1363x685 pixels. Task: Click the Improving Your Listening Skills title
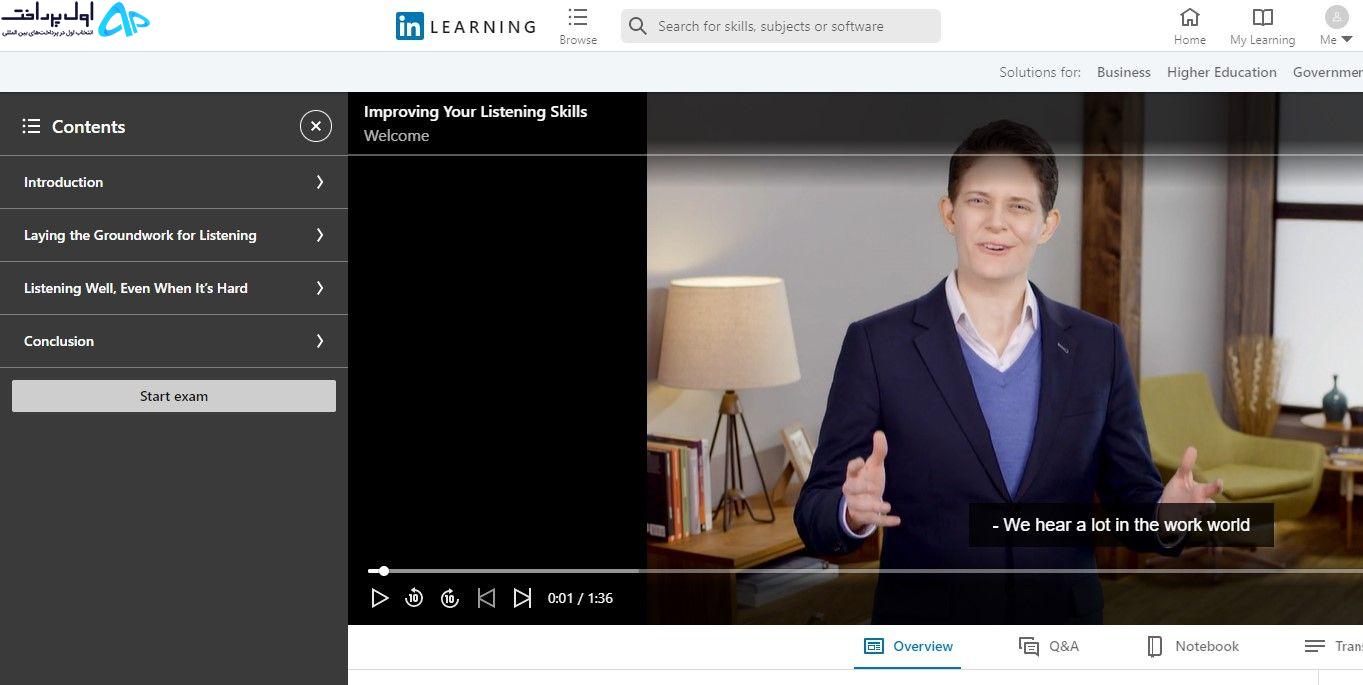click(x=475, y=112)
